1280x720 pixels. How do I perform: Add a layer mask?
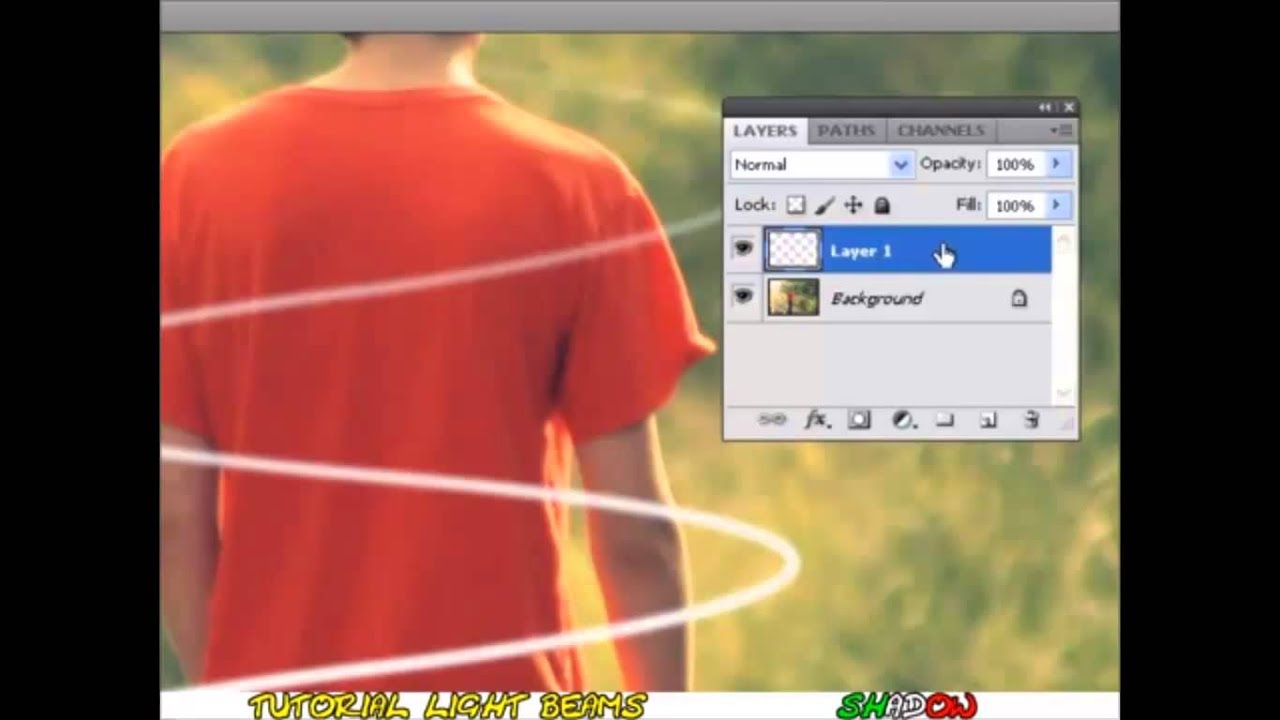tap(860, 420)
